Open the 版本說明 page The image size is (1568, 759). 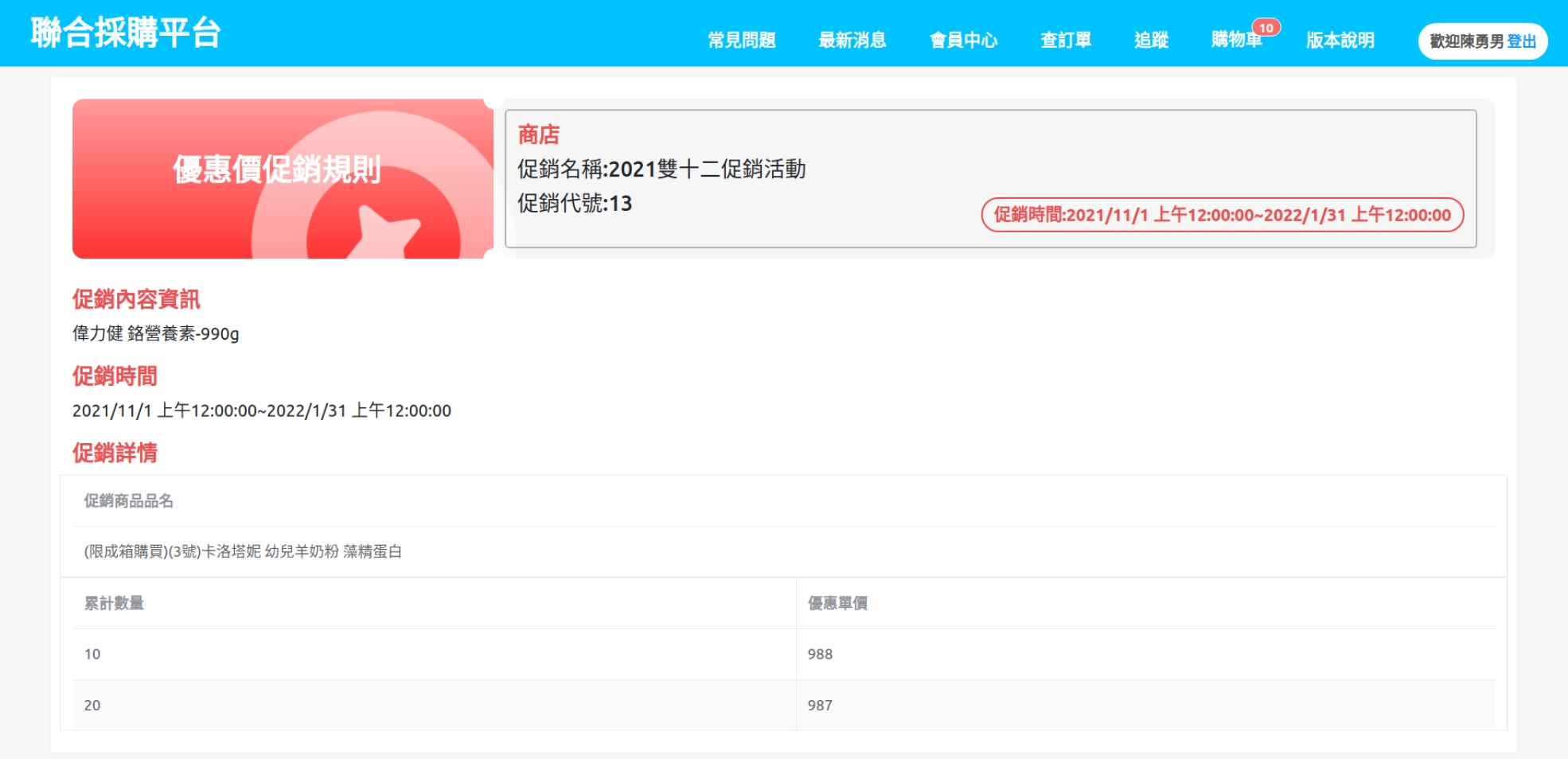coord(1340,41)
